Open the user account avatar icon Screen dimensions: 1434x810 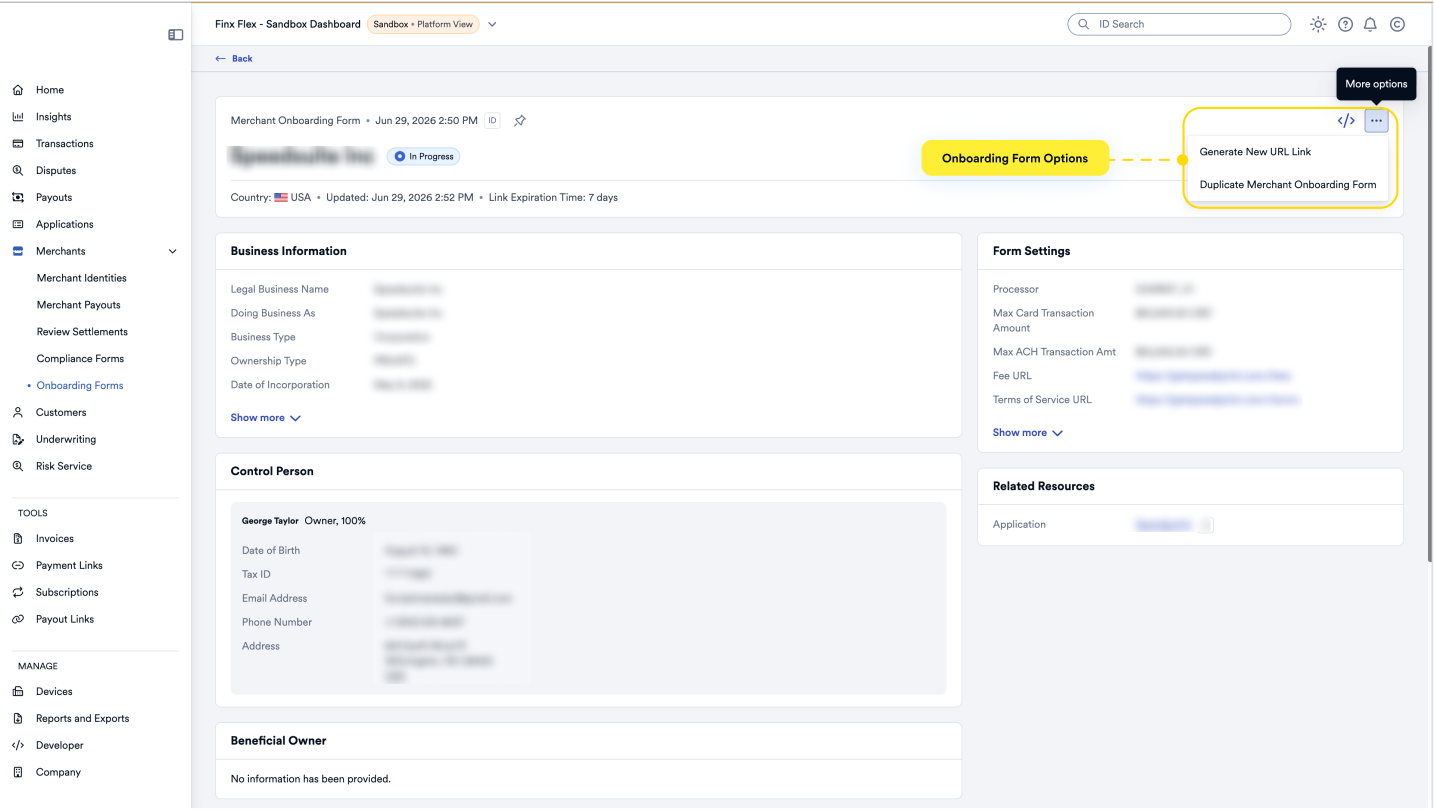pyautogui.click(x=1397, y=24)
